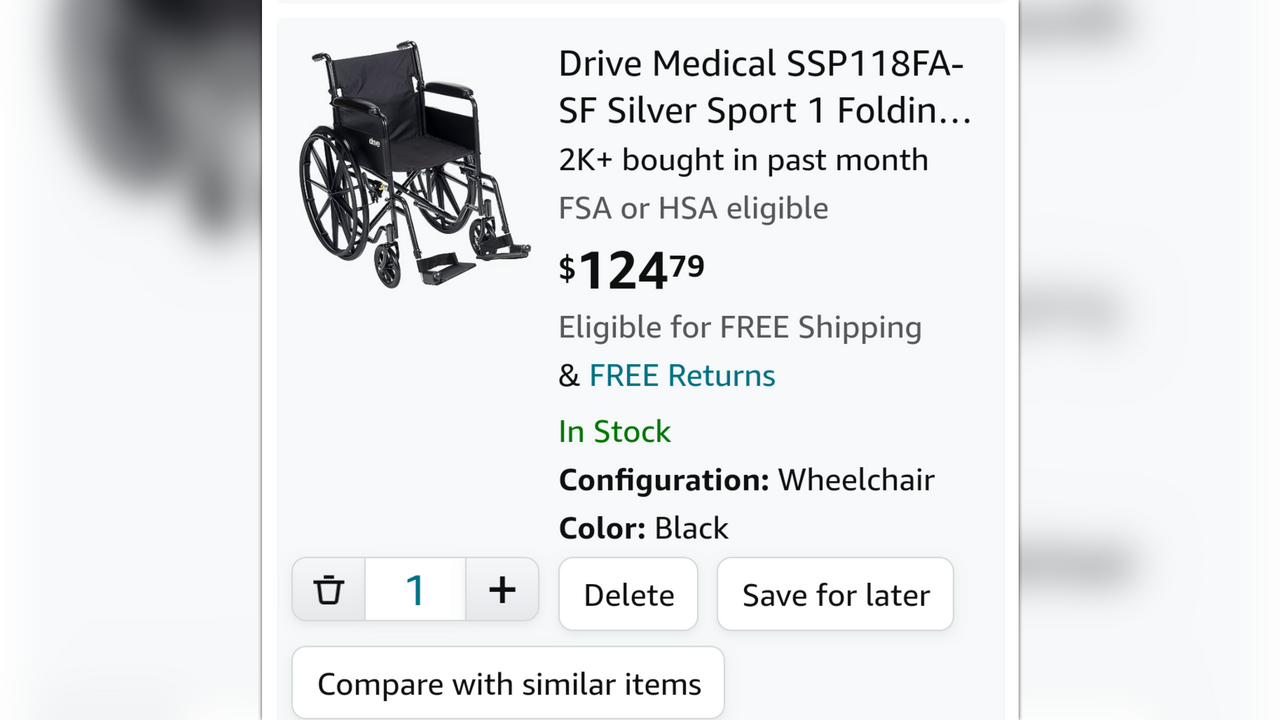Click the green In Stock status
The height and width of the screenshot is (720, 1280).
[x=614, y=432]
